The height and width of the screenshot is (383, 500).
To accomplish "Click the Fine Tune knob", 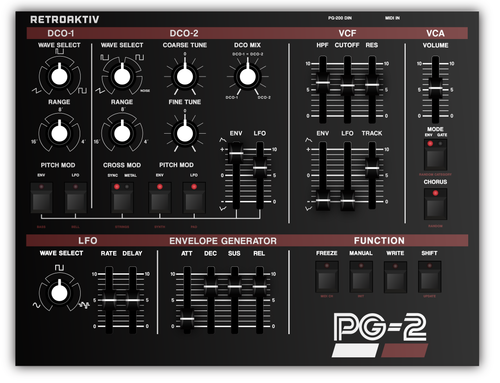I will (185, 133).
